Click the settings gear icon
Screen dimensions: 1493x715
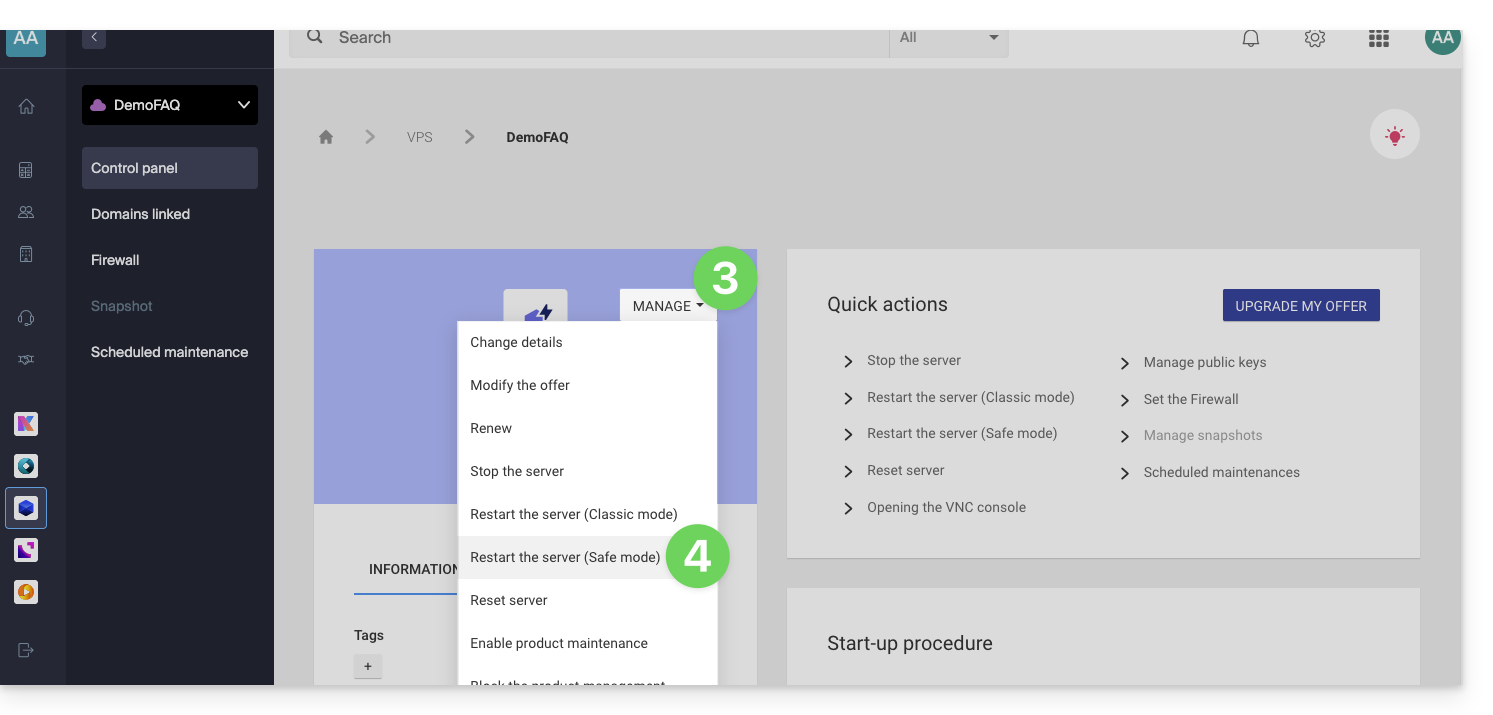(x=1314, y=37)
